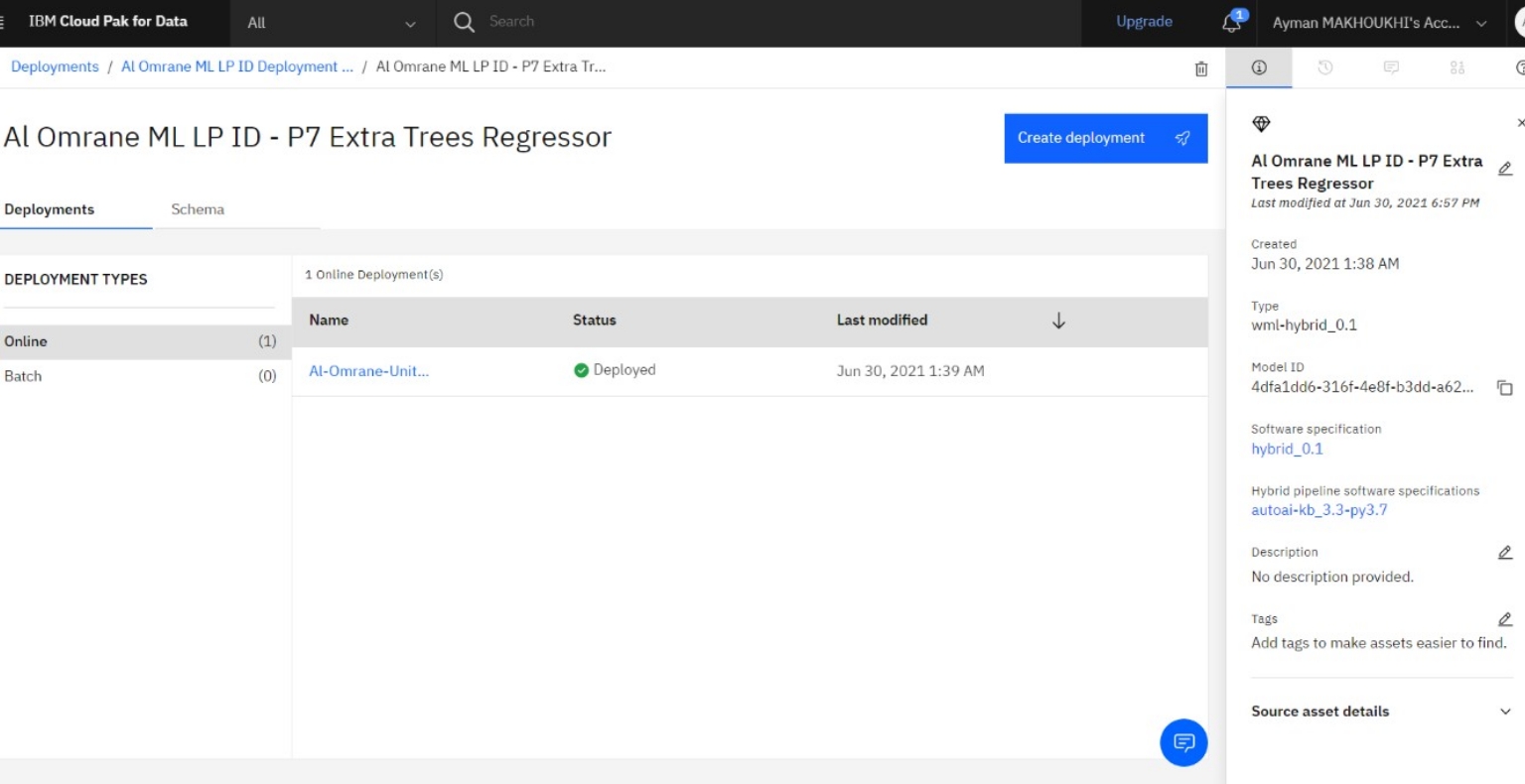The height and width of the screenshot is (784, 1525).
Task: Click the notifications bell icon
Action: (x=1232, y=23)
